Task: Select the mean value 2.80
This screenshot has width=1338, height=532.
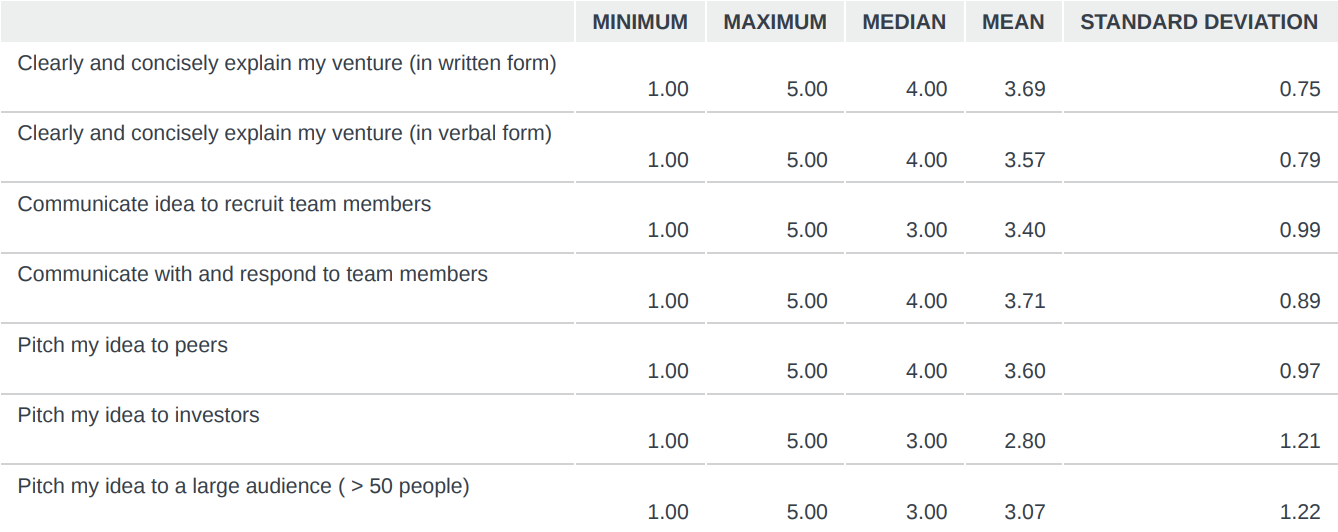Action: 1025,441
